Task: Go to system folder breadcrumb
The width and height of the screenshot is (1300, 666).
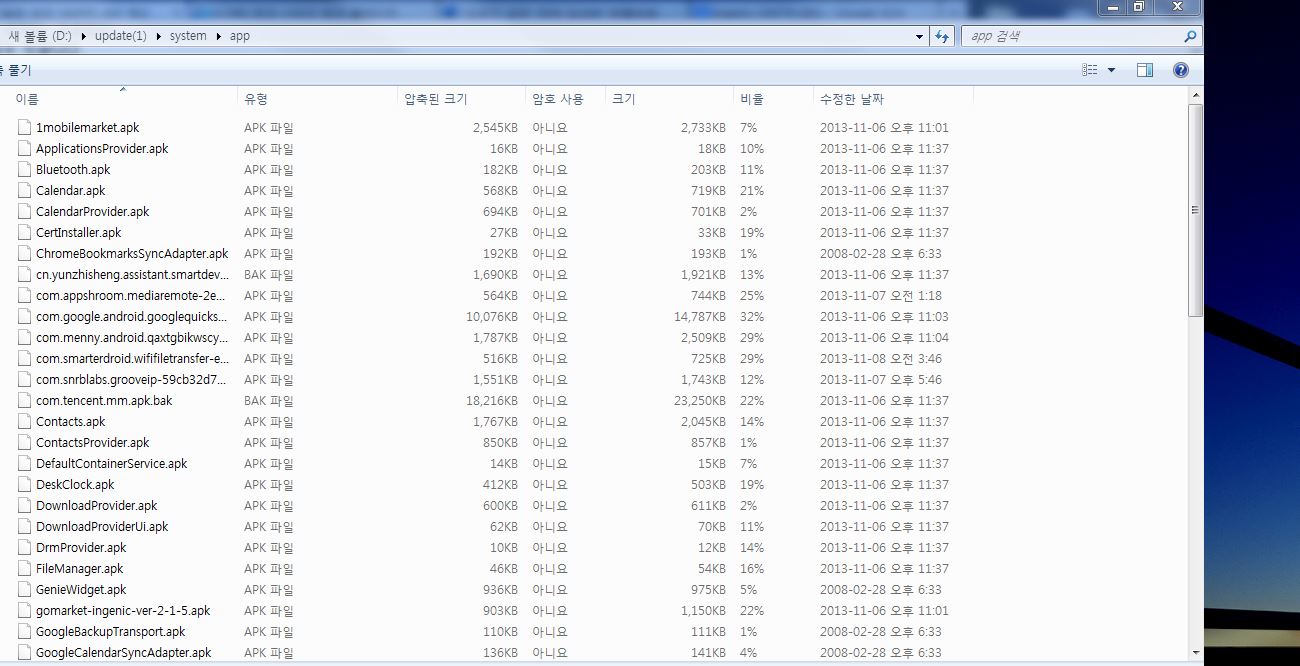Action: pos(188,36)
